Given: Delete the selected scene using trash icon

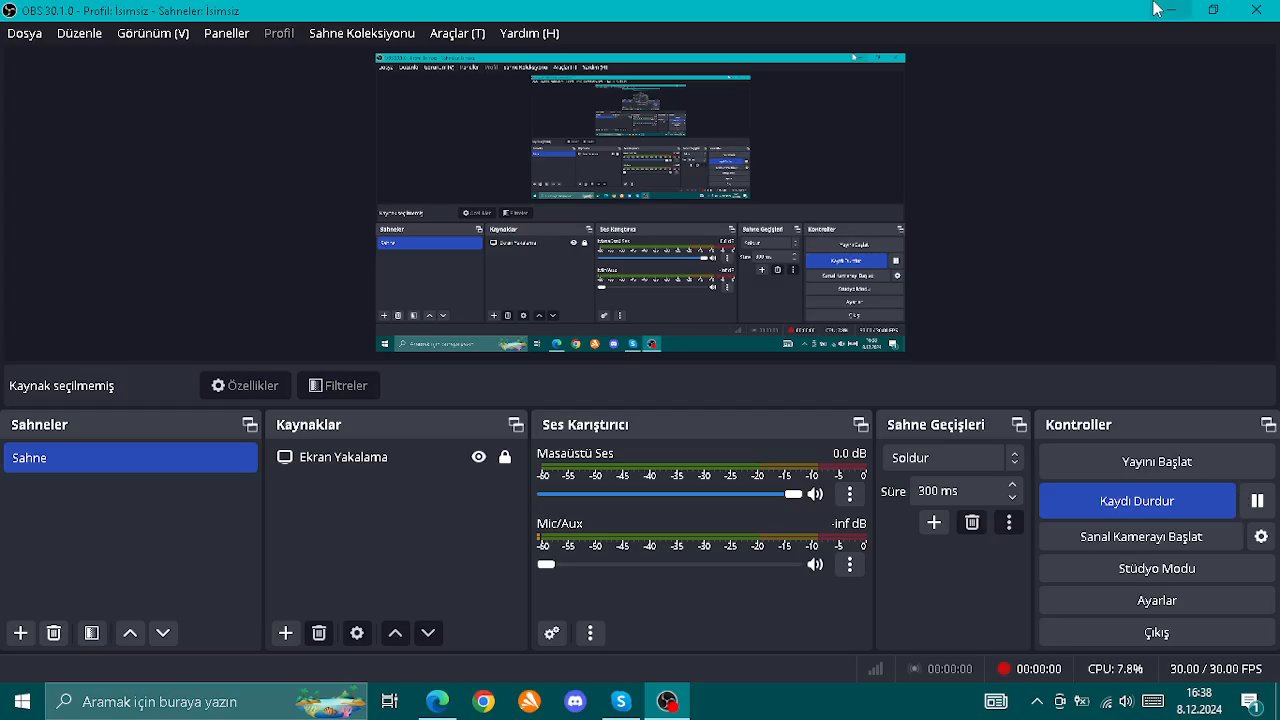Looking at the screenshot, I should coord(54,633).
